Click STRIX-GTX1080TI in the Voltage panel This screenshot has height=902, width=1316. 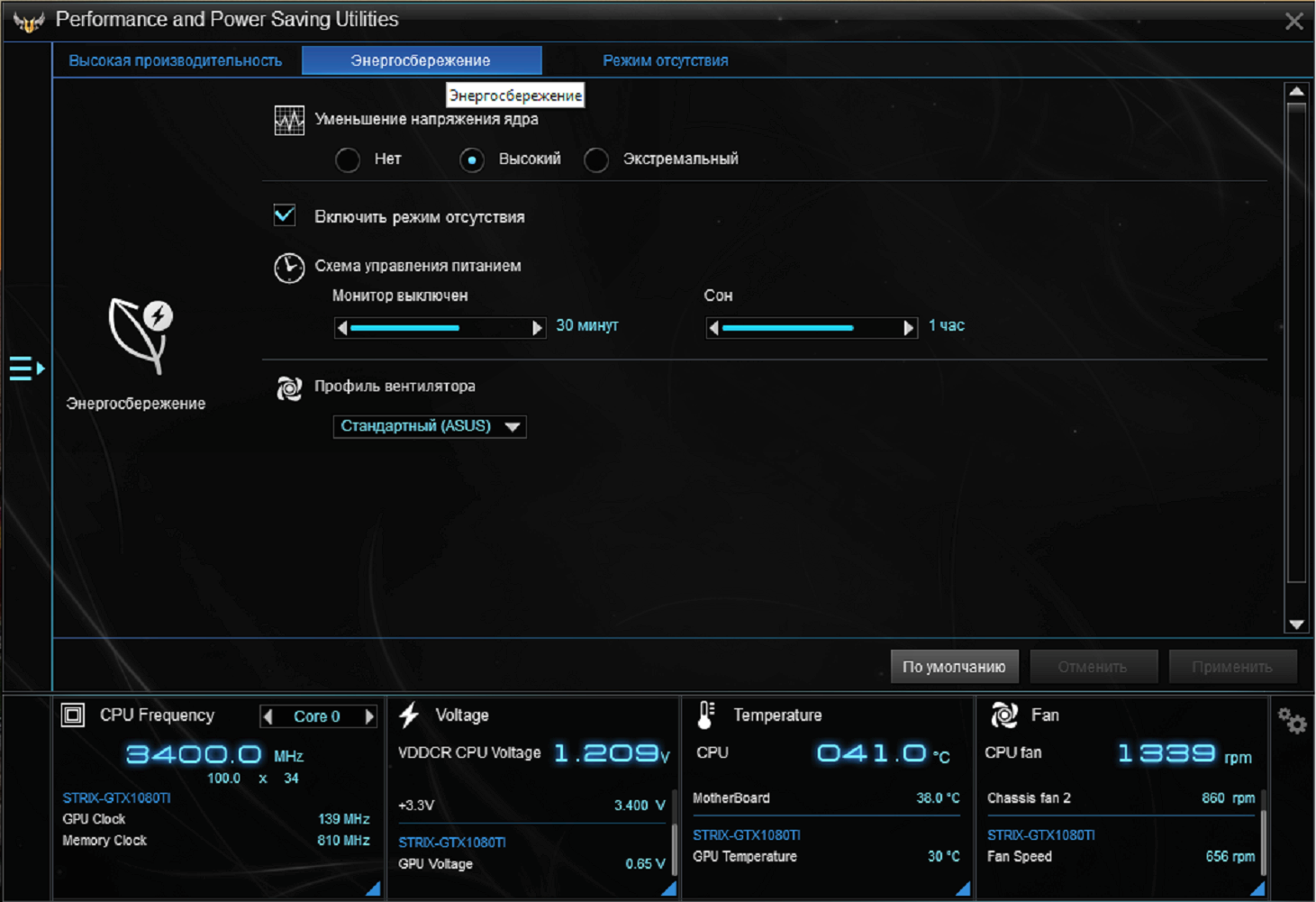452,843
